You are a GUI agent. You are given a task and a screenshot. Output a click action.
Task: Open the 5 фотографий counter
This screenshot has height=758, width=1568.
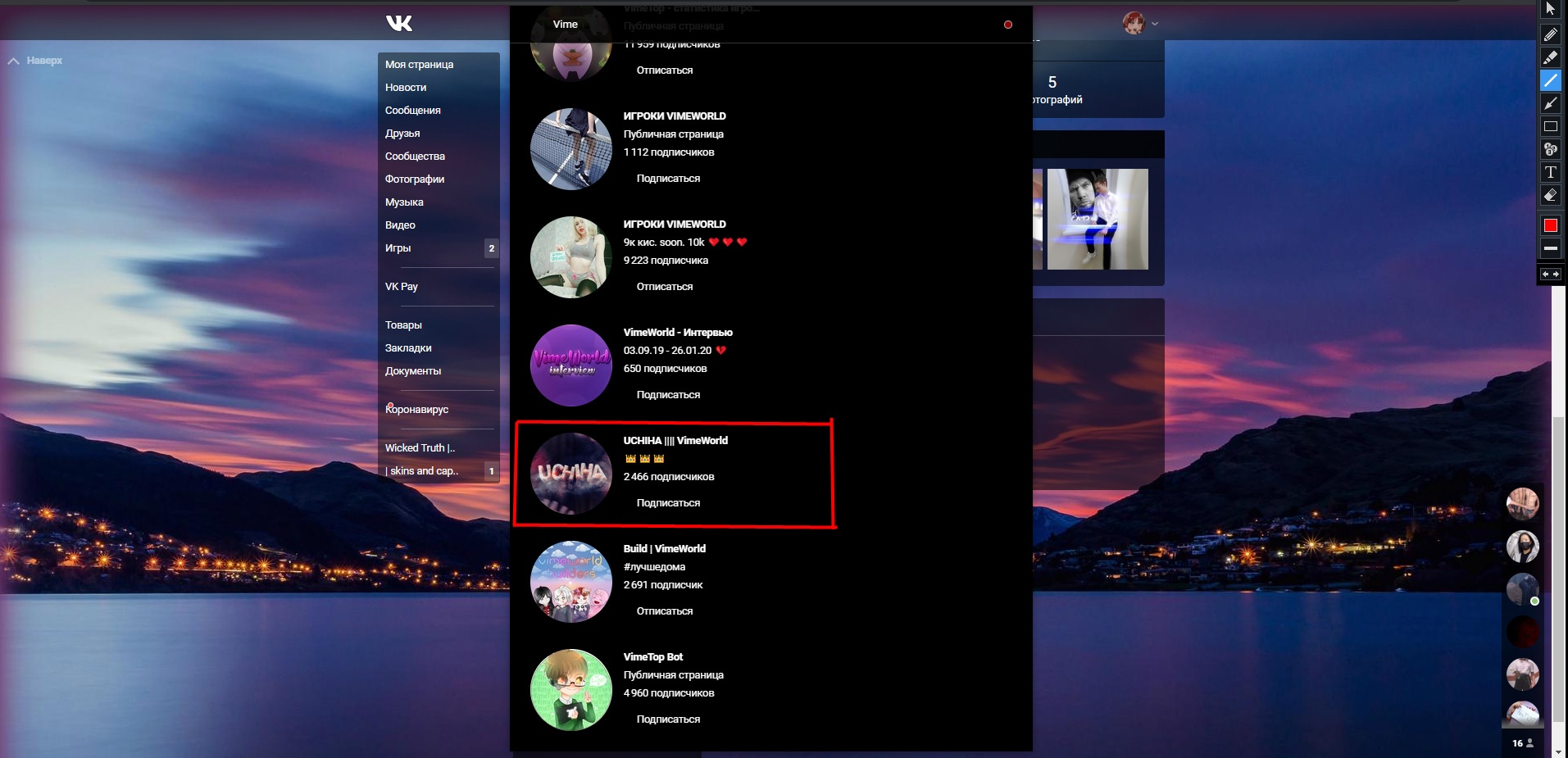point(1057,89)
